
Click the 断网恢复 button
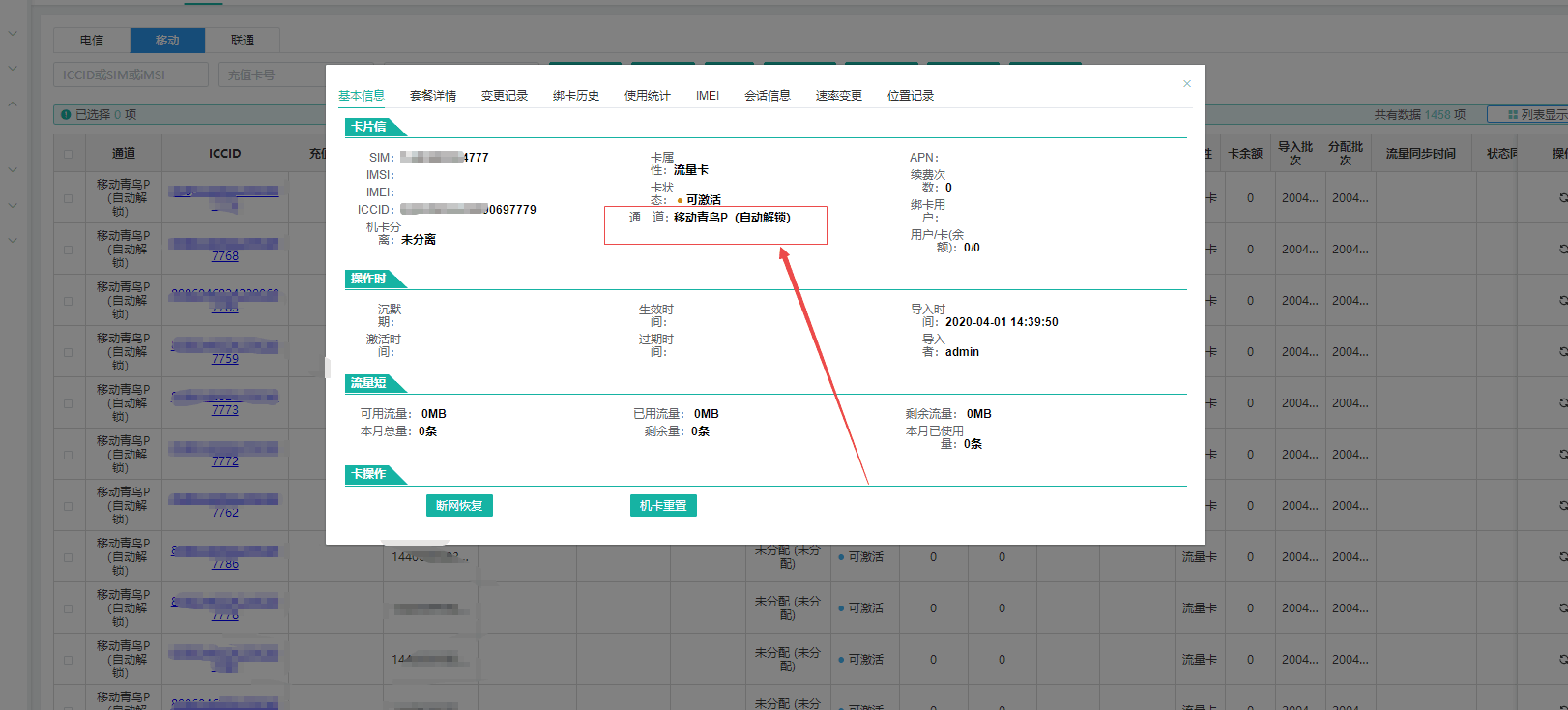point(459,506)
